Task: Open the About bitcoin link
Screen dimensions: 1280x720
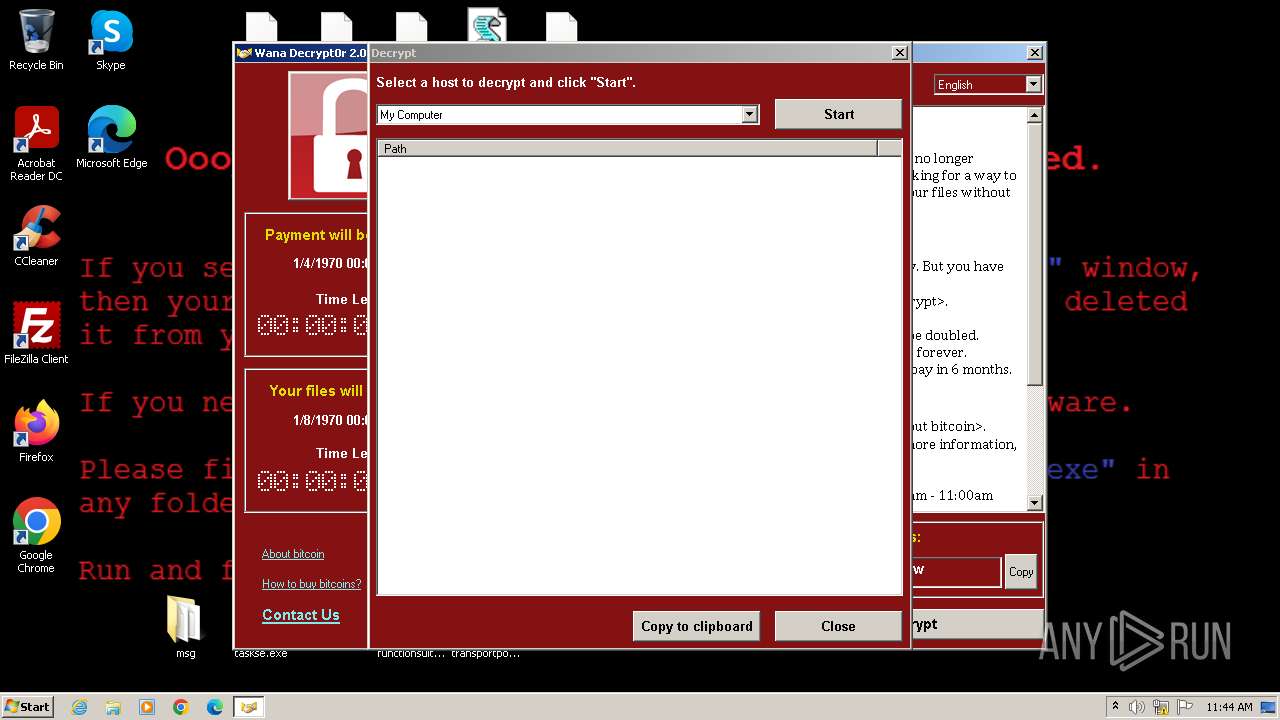Action: 293,554
